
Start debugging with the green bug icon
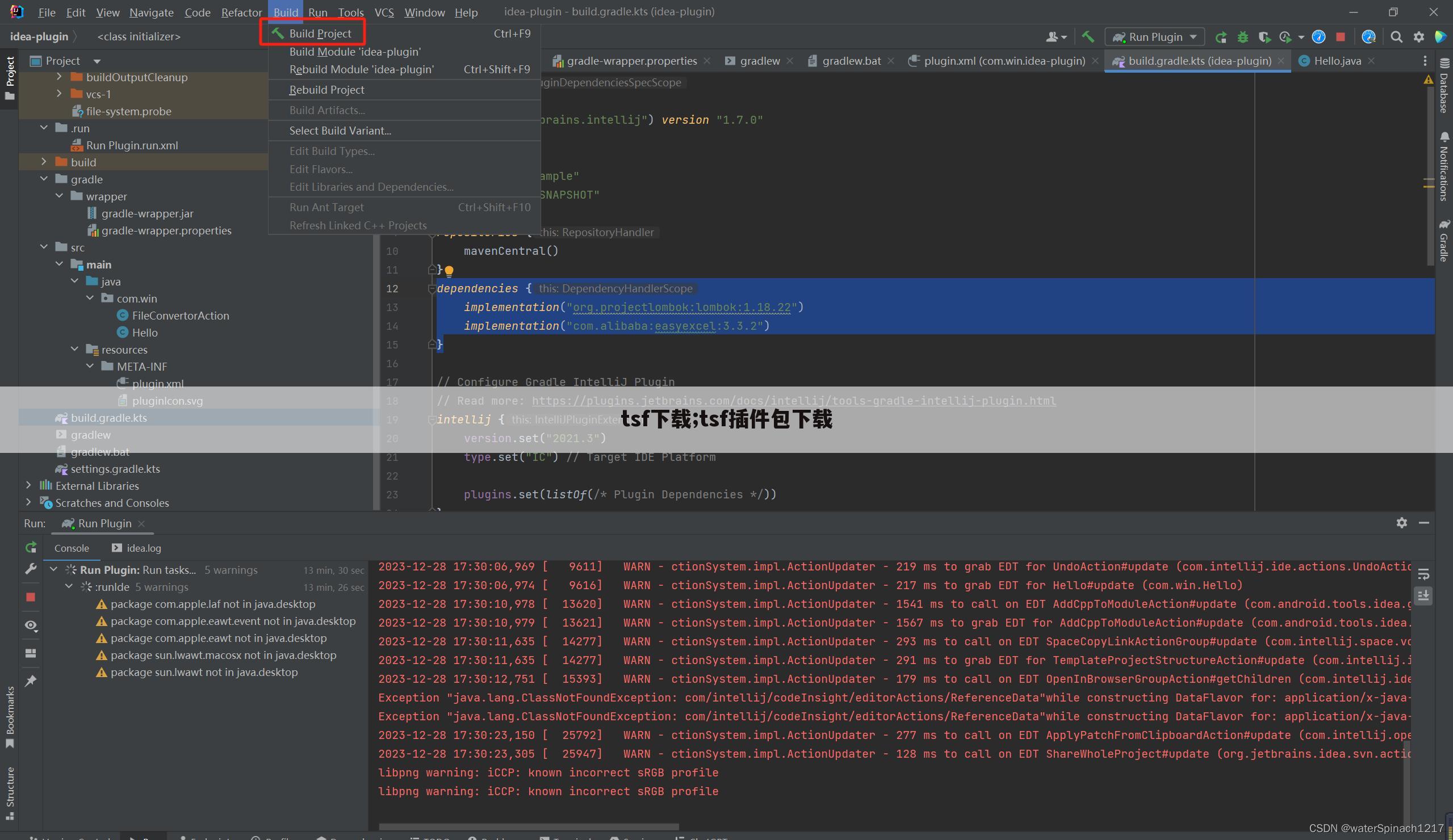coord(1242,37)
